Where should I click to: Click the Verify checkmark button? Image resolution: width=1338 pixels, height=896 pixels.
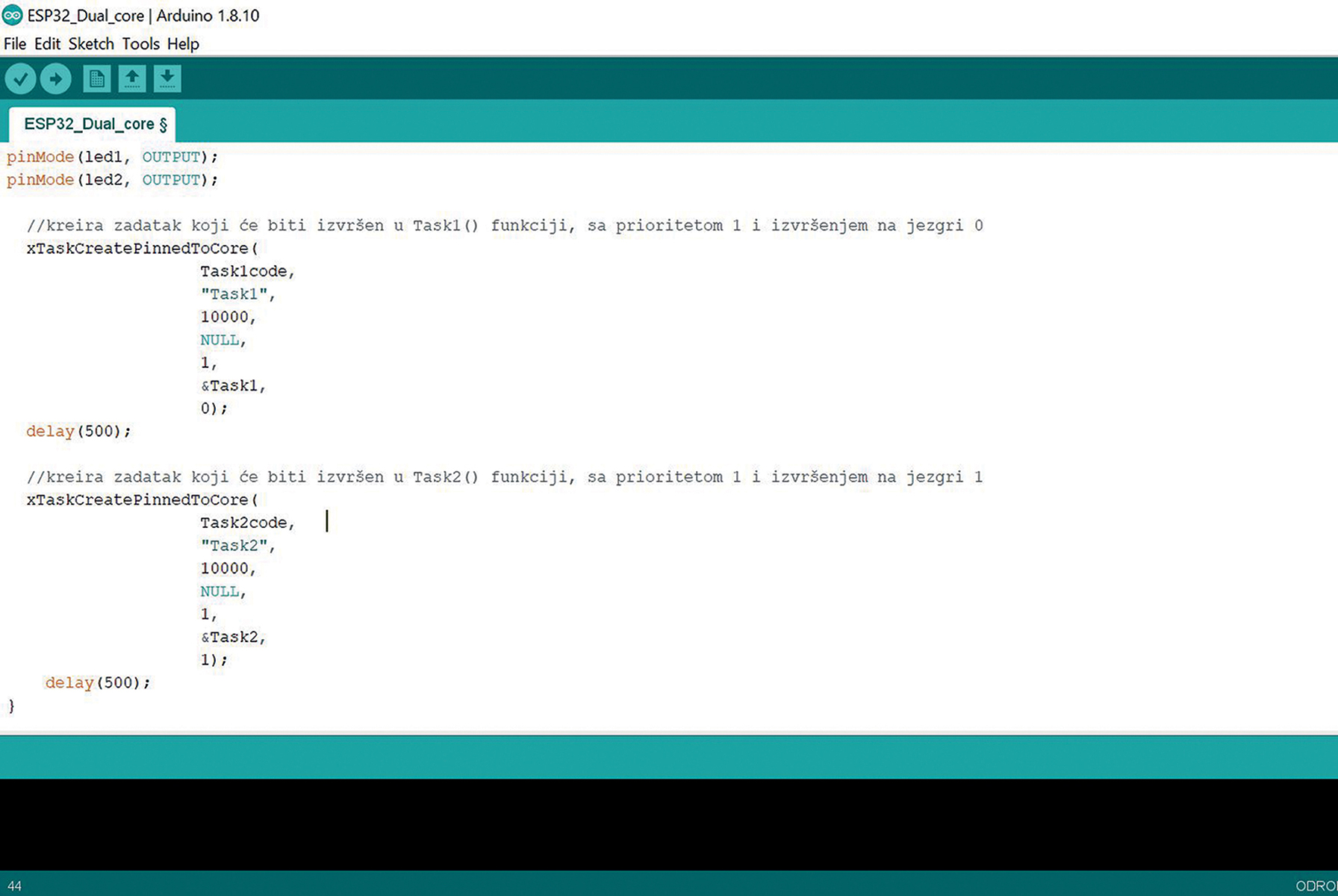click(x=20, y=78)
